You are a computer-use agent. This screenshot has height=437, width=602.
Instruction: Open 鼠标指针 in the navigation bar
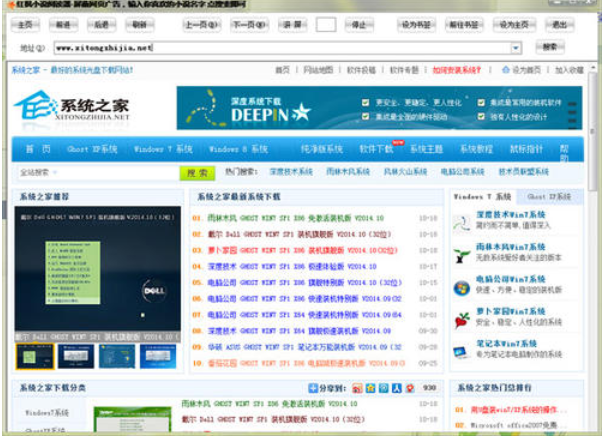(x=526, y=149)
